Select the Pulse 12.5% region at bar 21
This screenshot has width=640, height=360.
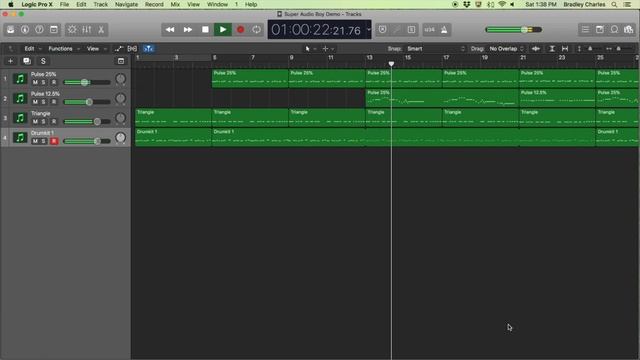click(x=557, y=98)
